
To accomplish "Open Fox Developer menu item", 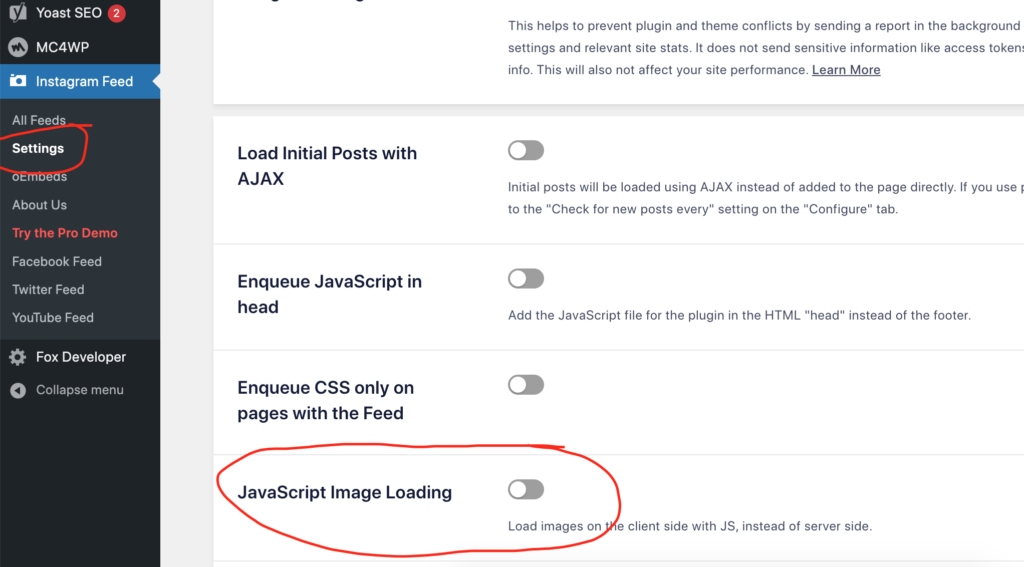I will [x=80, y=357].
